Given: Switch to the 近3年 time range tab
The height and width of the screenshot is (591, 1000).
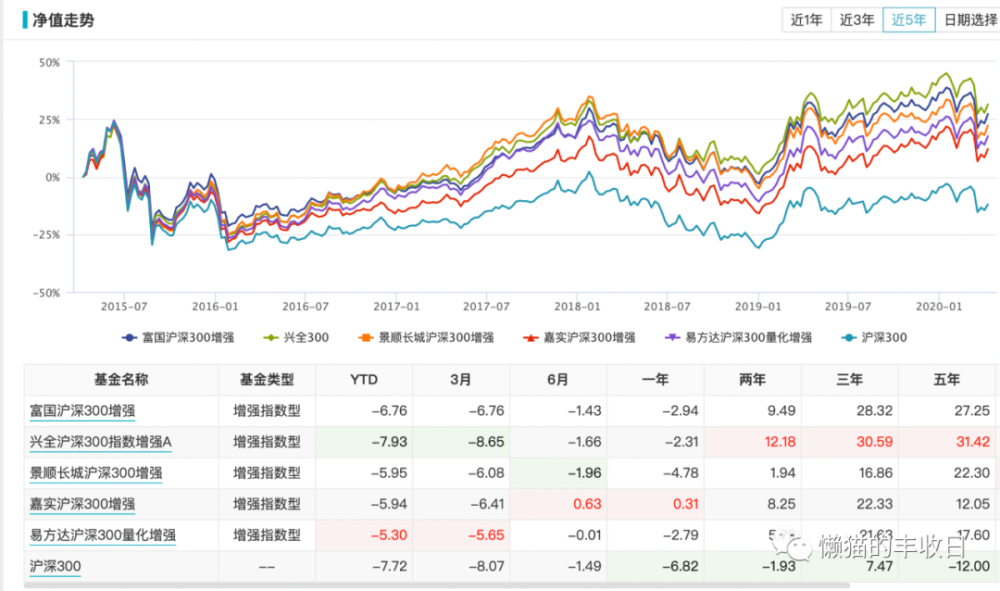Looking at the screenshot, I should (857, 18).
